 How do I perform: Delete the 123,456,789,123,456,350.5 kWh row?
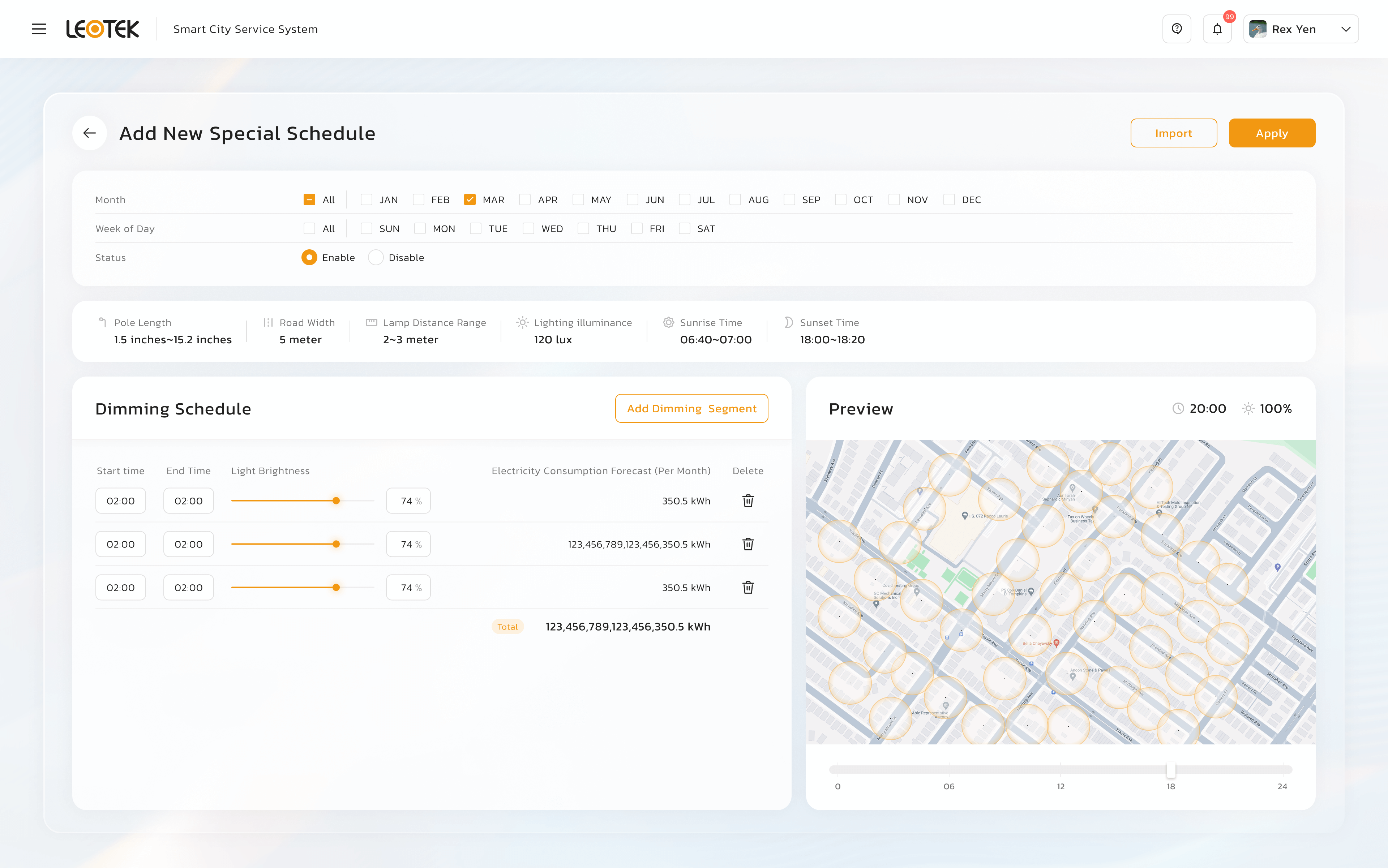(748, 544)
